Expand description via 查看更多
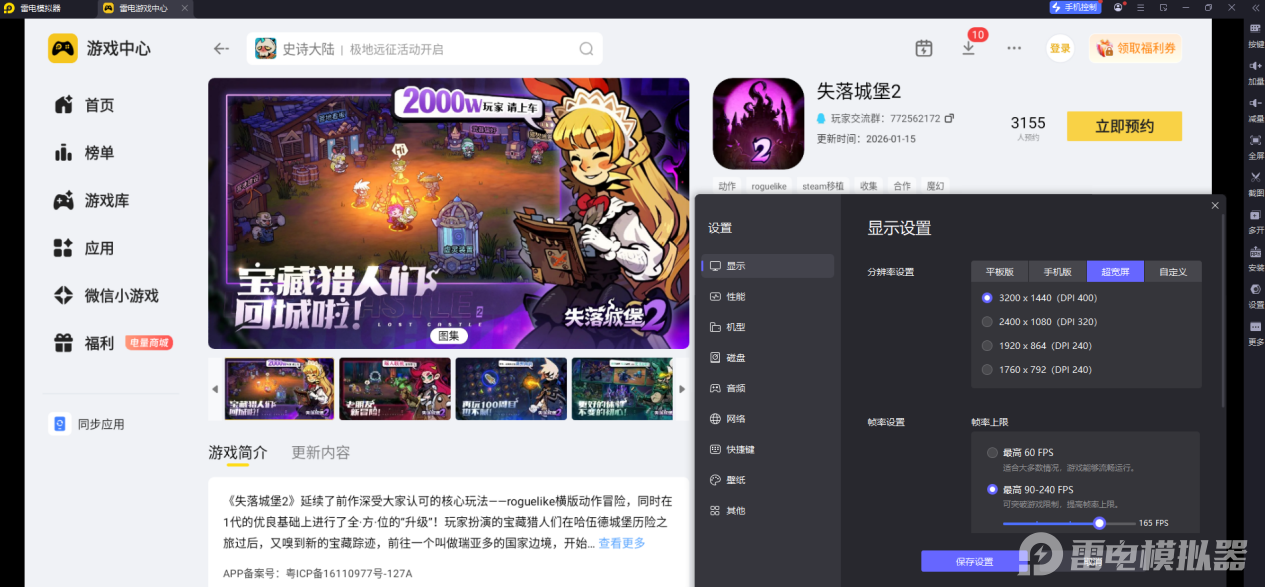The image size is (1265, 587). (622, 543)
